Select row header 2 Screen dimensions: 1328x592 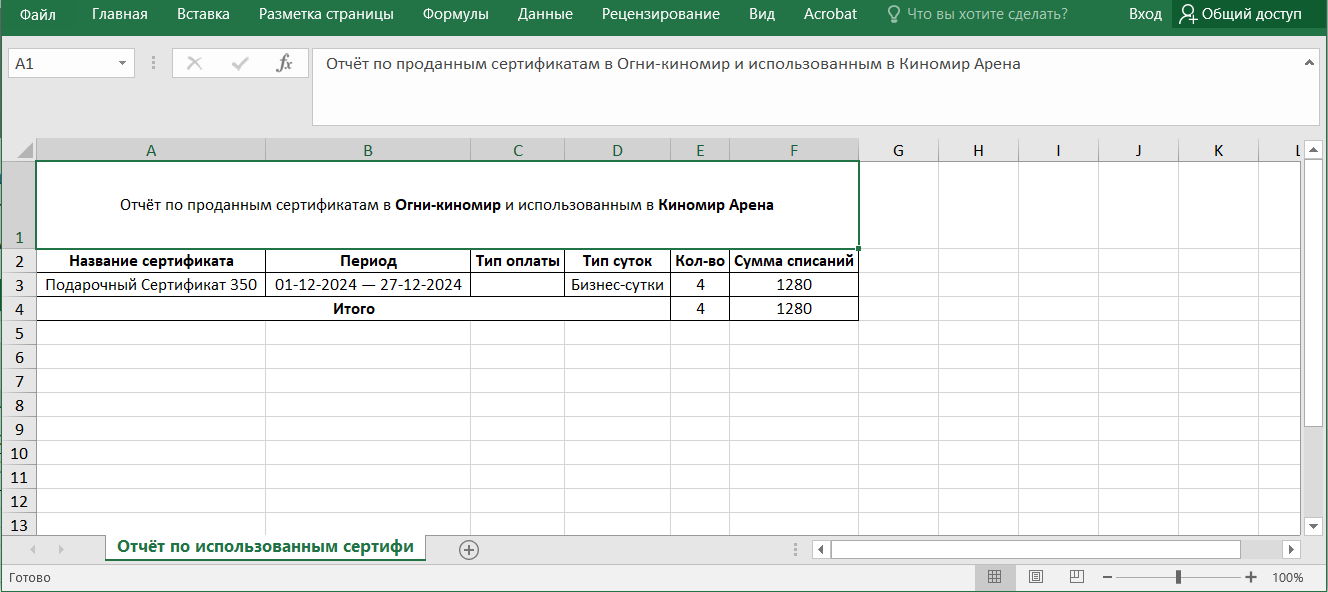pos(18,261)
